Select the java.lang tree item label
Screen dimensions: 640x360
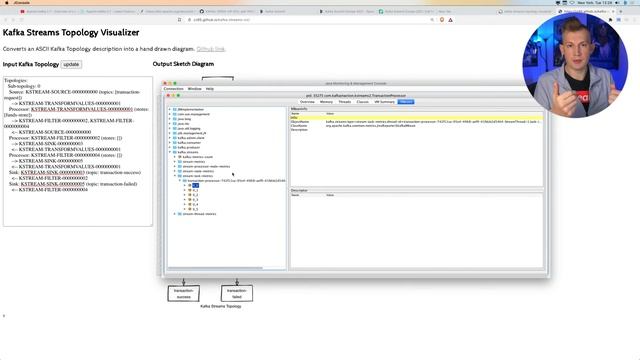click(x=184, y=119)
